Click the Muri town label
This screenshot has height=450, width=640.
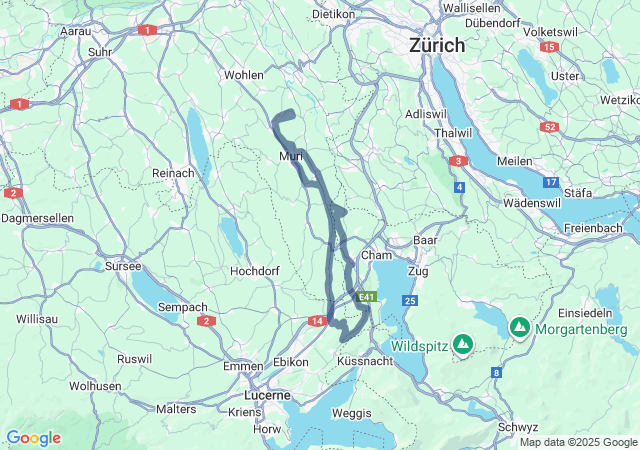291,156
